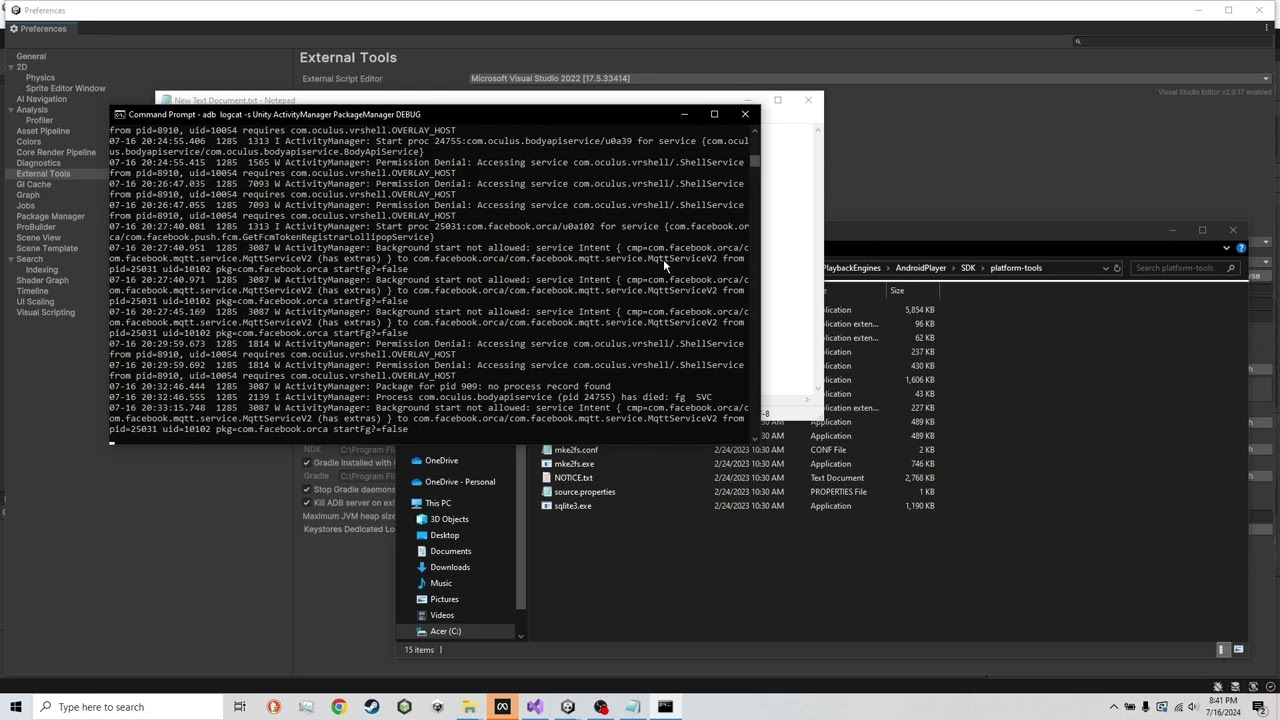Screen dimensions: 1280x720
Task: Open Google Chrome from taskbar
Action: click(x=339, y=707)
